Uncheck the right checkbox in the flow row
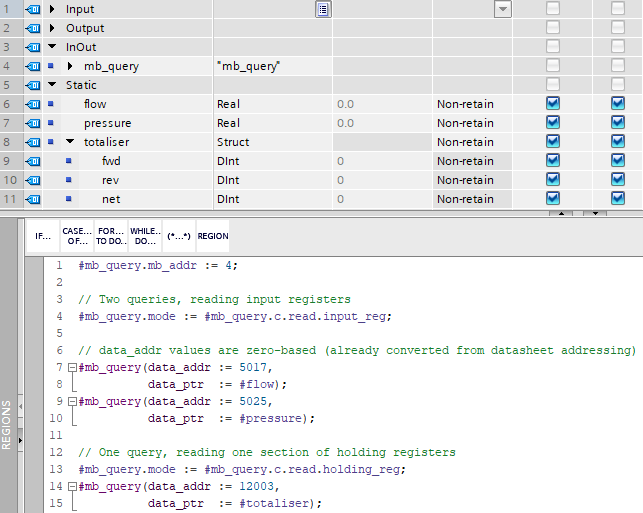This screenshot has height=513, width=643. [x=618, y=103]
